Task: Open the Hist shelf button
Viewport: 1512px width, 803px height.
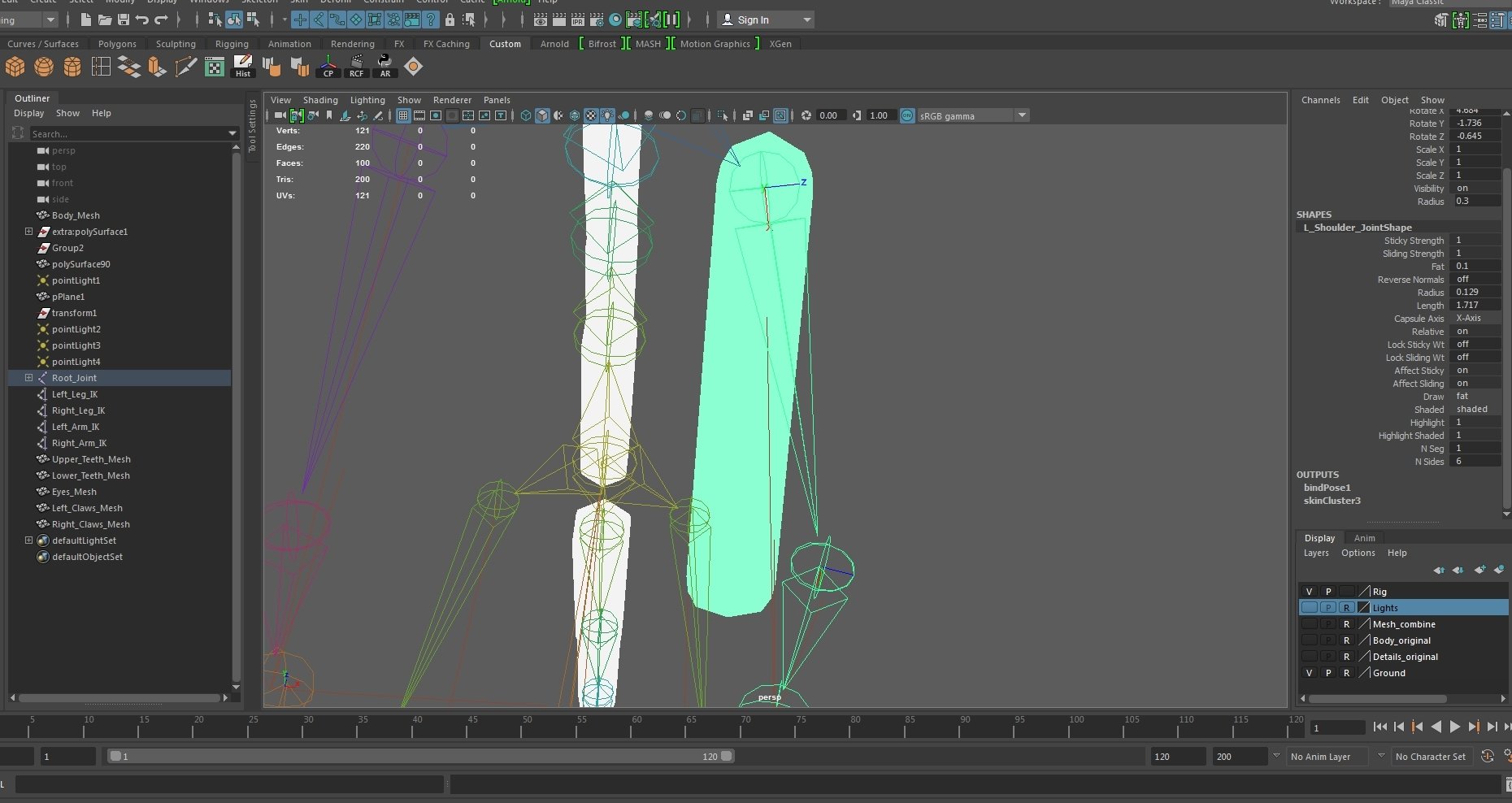Action: (243, 67)
